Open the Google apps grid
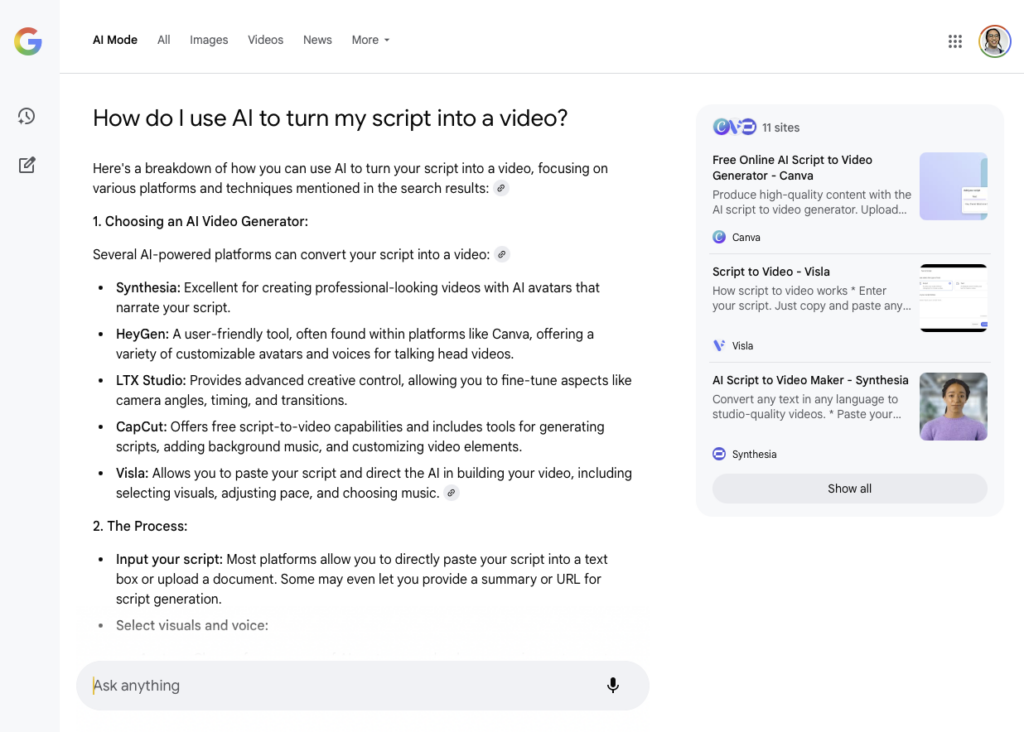Screen dimensions: 1024x732 pyautogui.click(x=955, y=41)
